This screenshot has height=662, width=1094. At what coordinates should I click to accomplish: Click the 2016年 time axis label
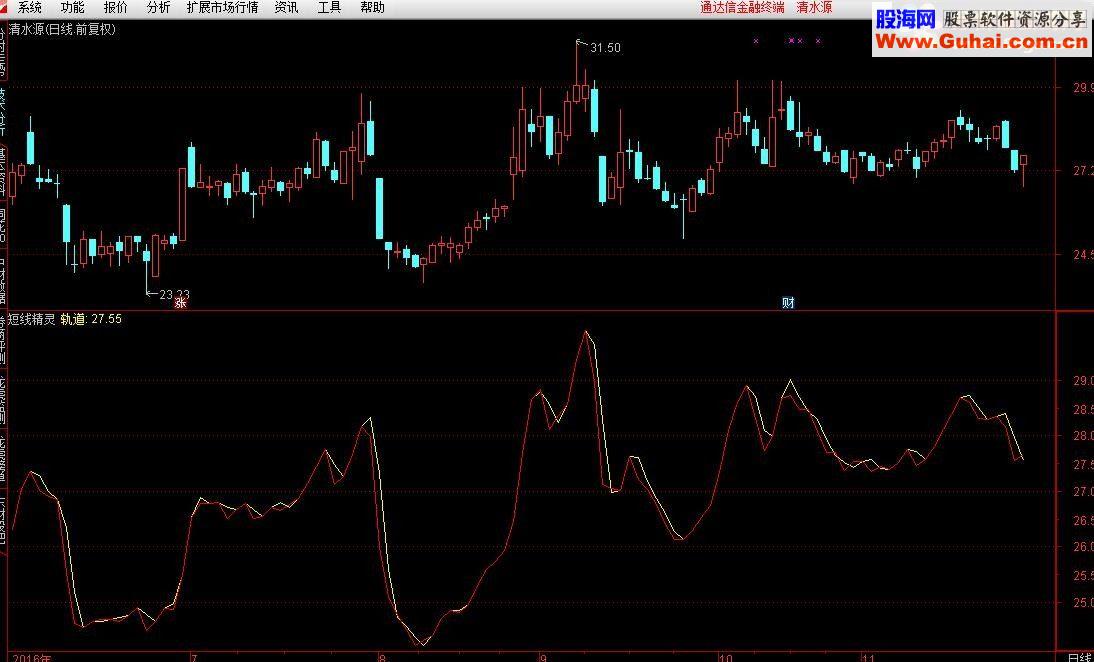click(x=31, y=658)
